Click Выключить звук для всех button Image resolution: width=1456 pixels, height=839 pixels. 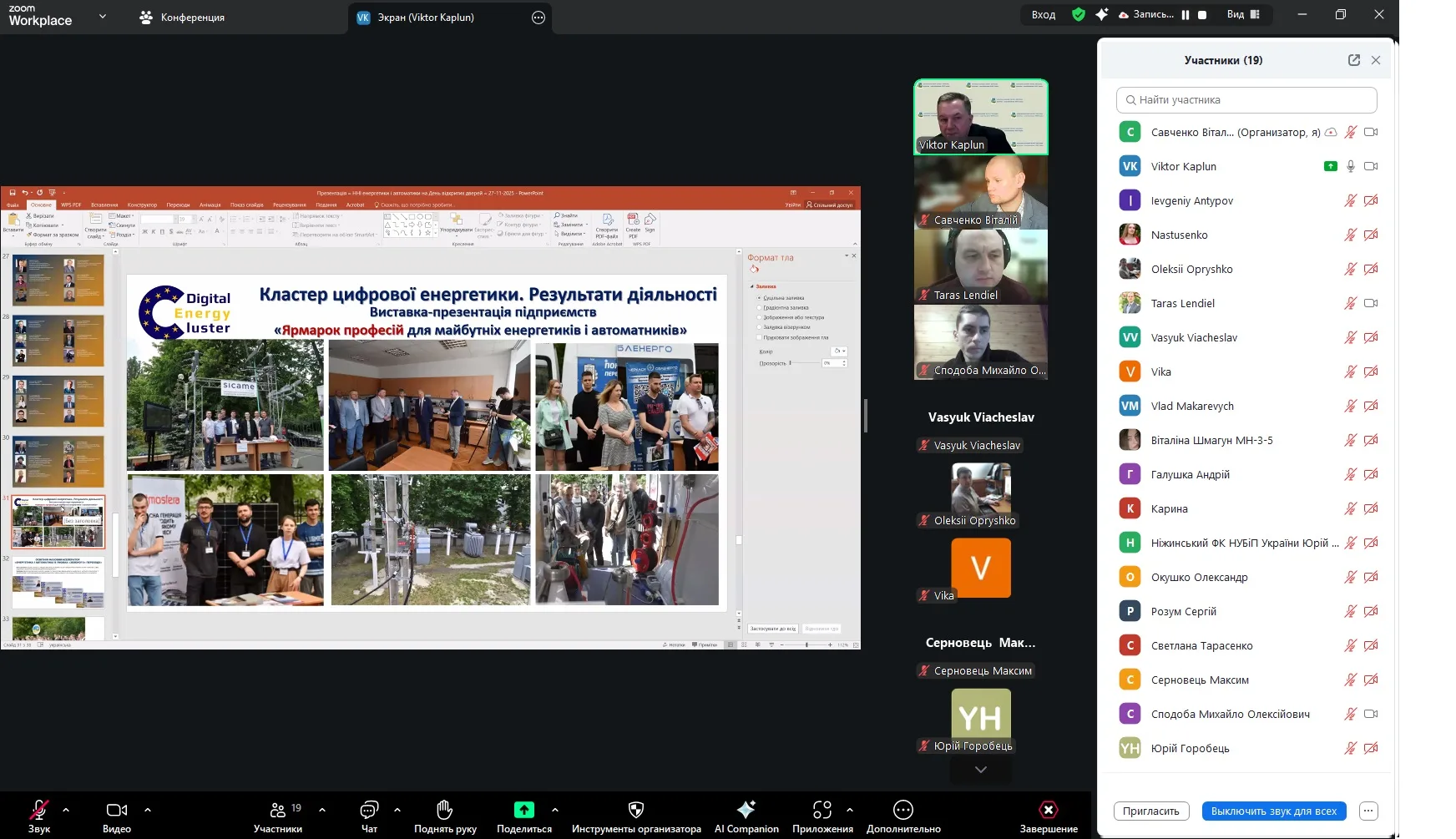(1273, 811)
